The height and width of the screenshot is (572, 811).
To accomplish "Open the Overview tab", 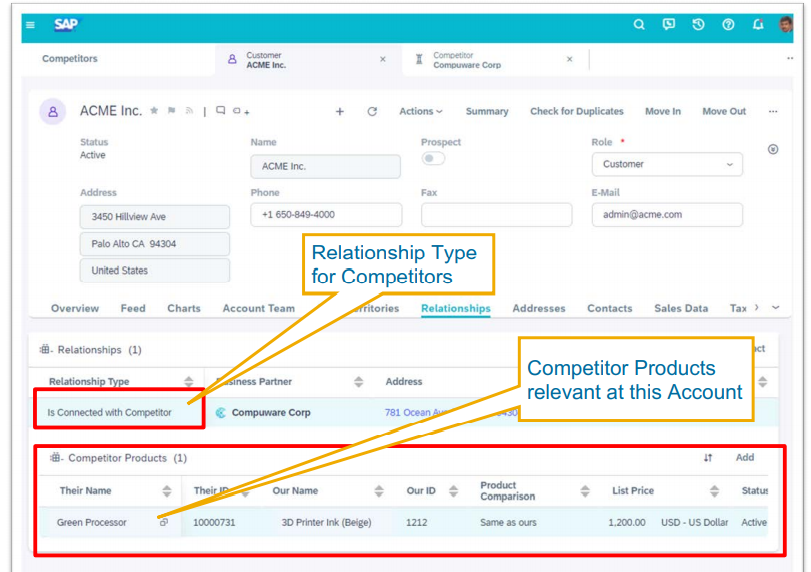I will point(74,308).
